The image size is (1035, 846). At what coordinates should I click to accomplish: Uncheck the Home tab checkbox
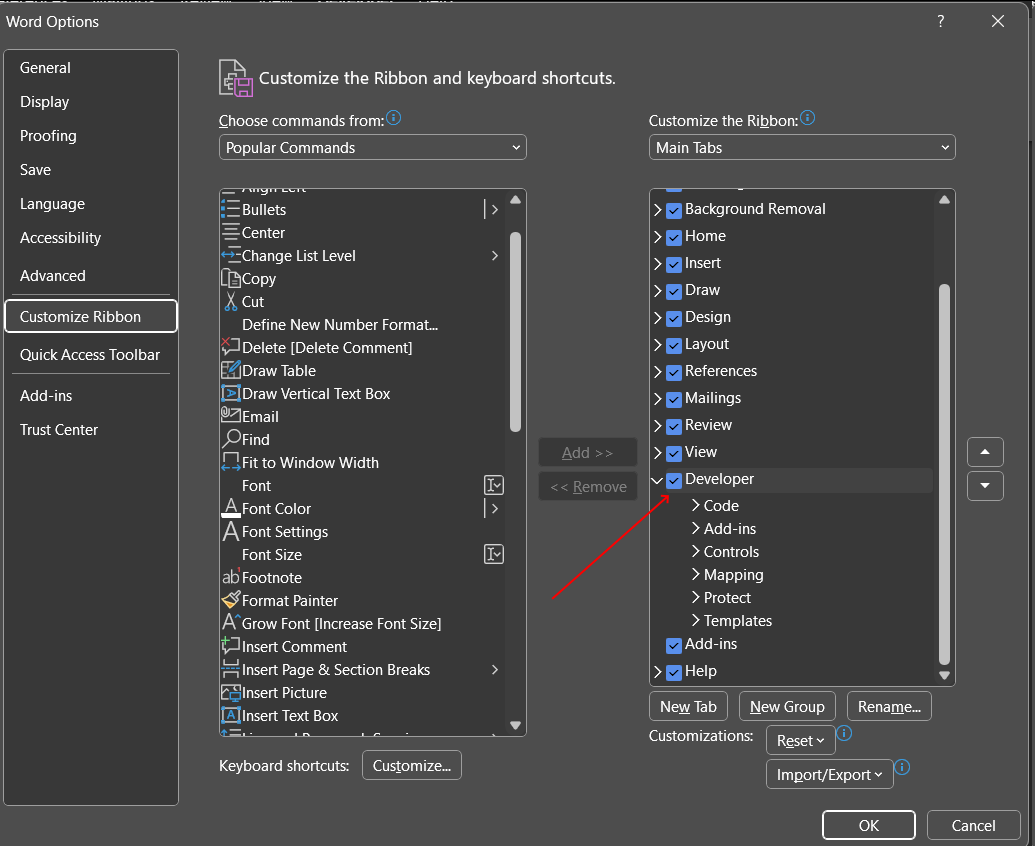[673, 238]
